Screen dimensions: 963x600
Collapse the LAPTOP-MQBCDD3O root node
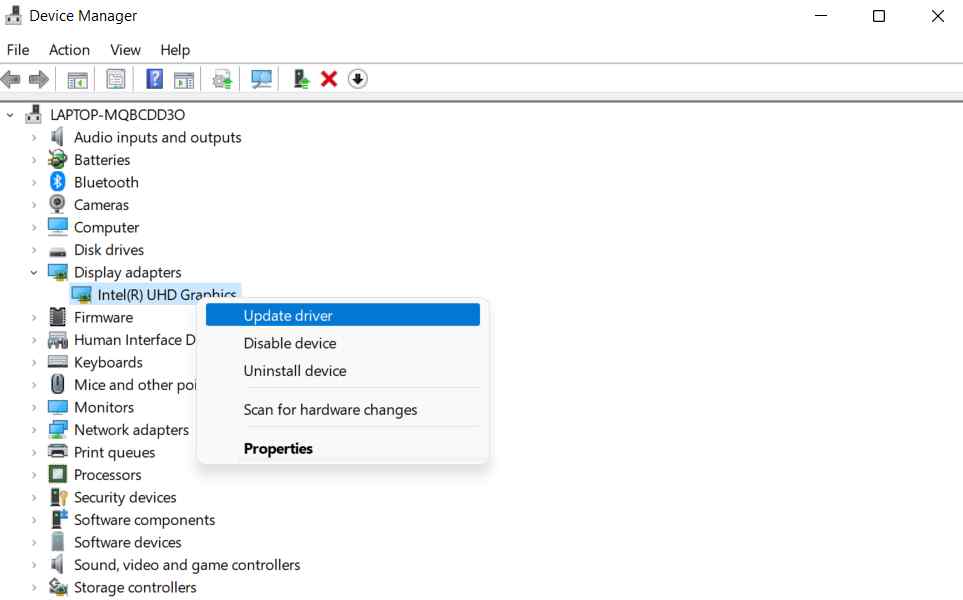tap(10, 115)
